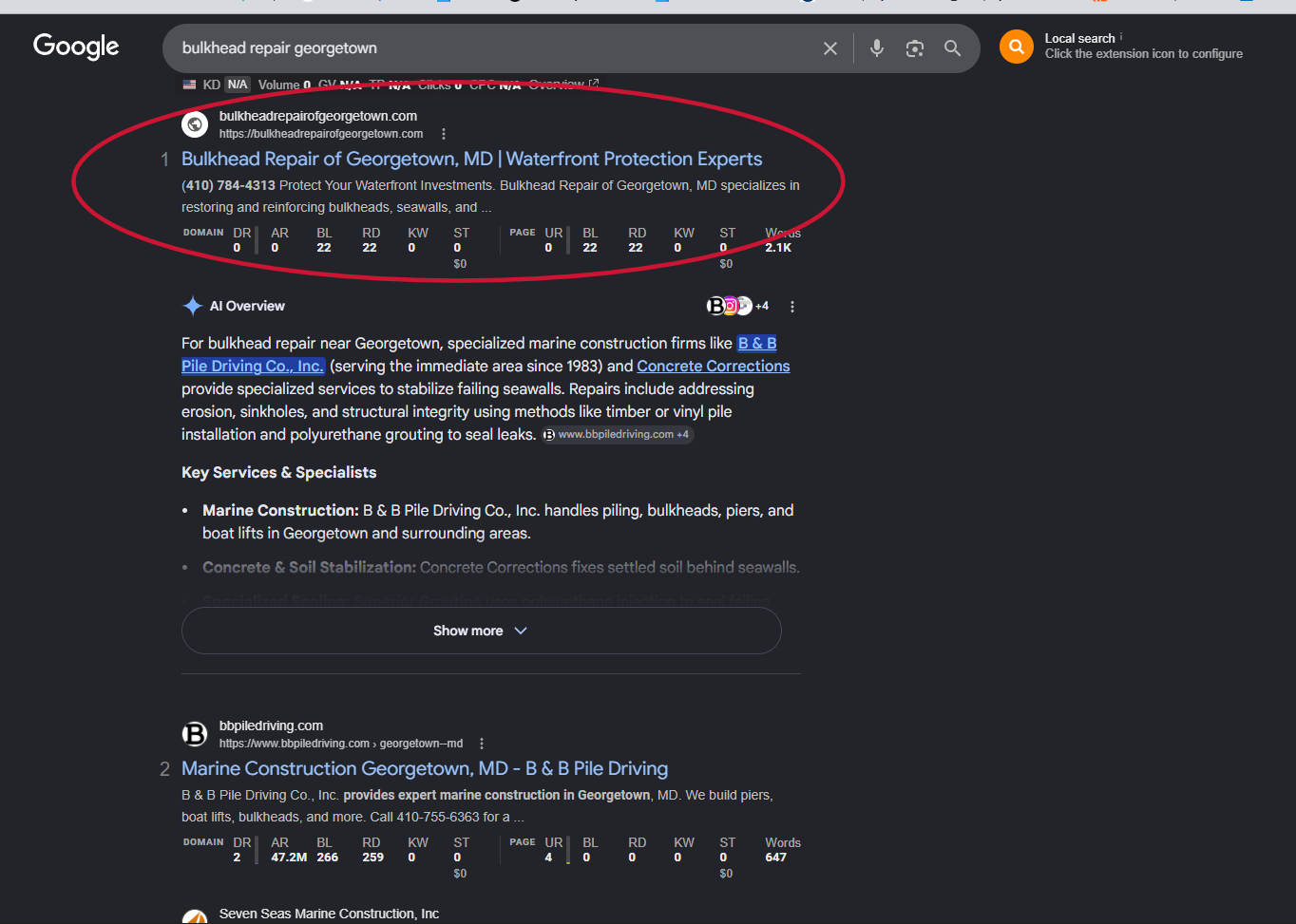Open the www.bbpiledriving.com +4 source chip
Viewport: 1296px width, 924px height.
618,434
